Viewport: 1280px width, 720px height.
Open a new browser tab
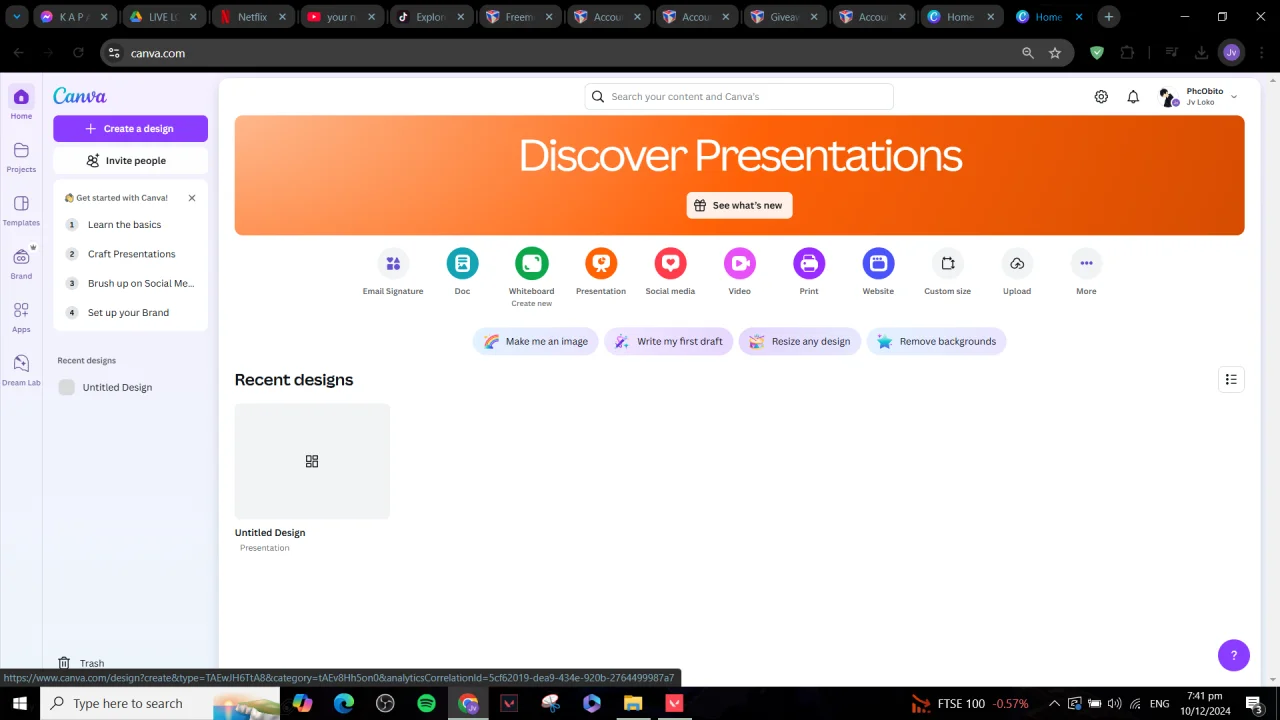[x=1109, y=17]
